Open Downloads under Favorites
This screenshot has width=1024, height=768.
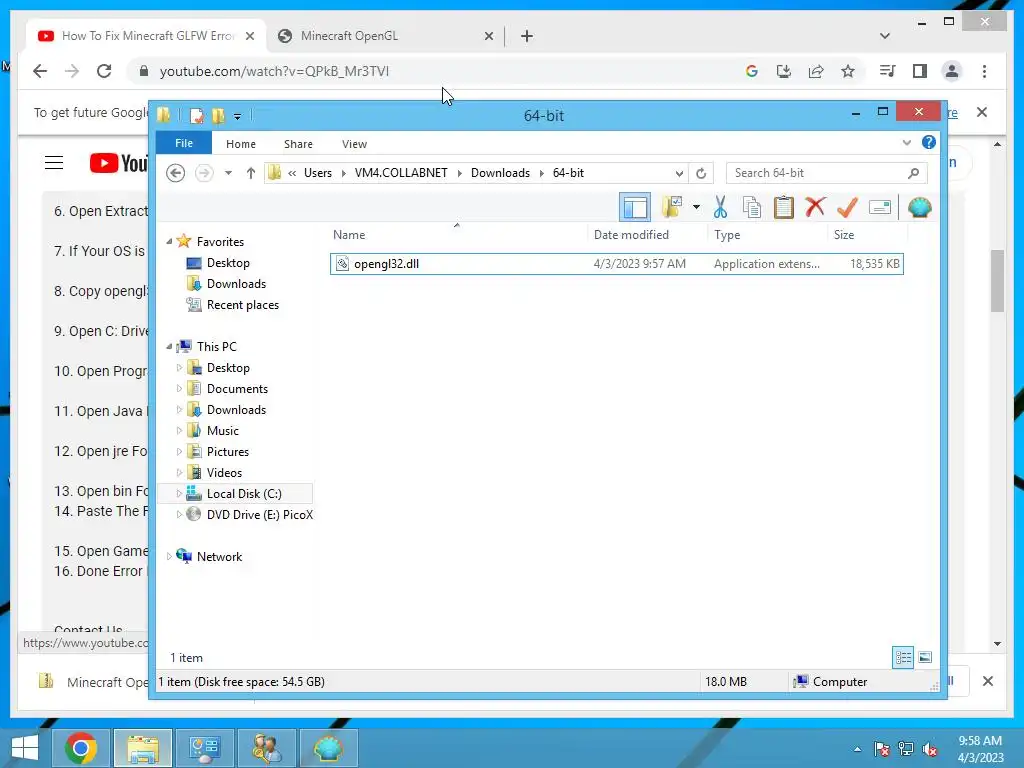(x=236, y=283)
